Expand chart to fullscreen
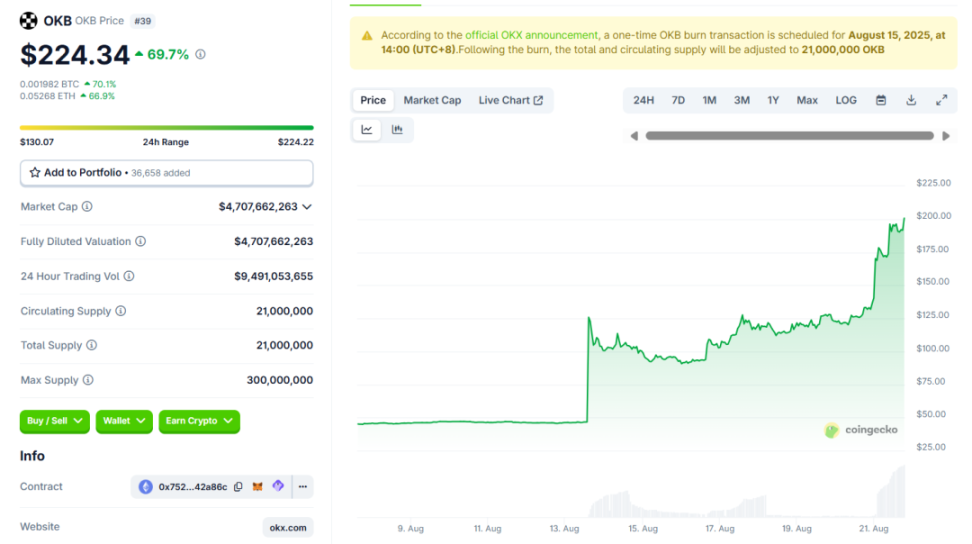This screenshot has width=972, height=544. click(x=942, y=100)
